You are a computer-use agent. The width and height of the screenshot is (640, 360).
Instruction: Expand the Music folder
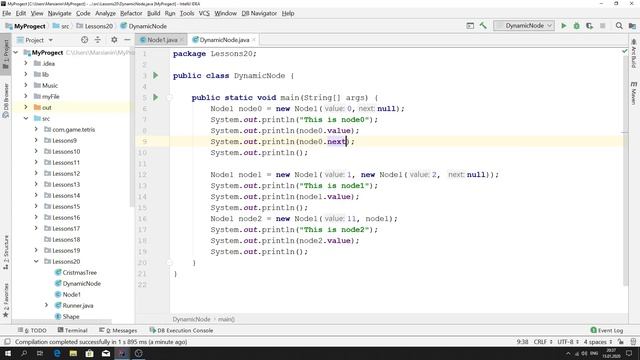tap(26, 85)
